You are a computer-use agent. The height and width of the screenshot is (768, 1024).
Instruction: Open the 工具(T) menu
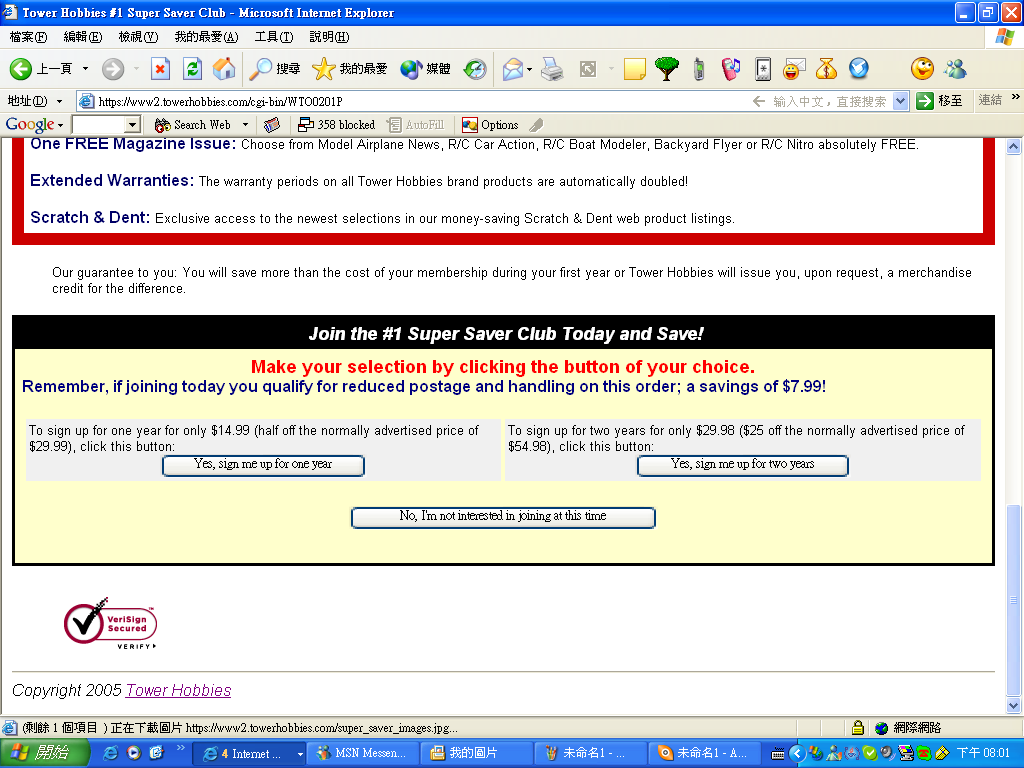[x=274, y=37]
